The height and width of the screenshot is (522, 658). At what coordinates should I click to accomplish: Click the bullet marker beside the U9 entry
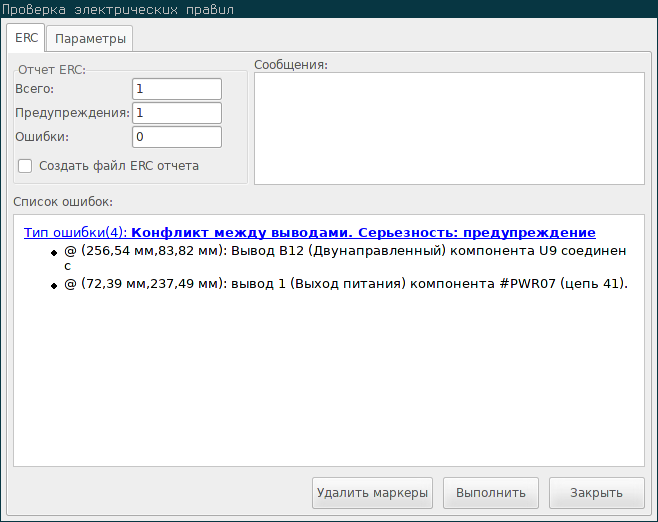54,253
